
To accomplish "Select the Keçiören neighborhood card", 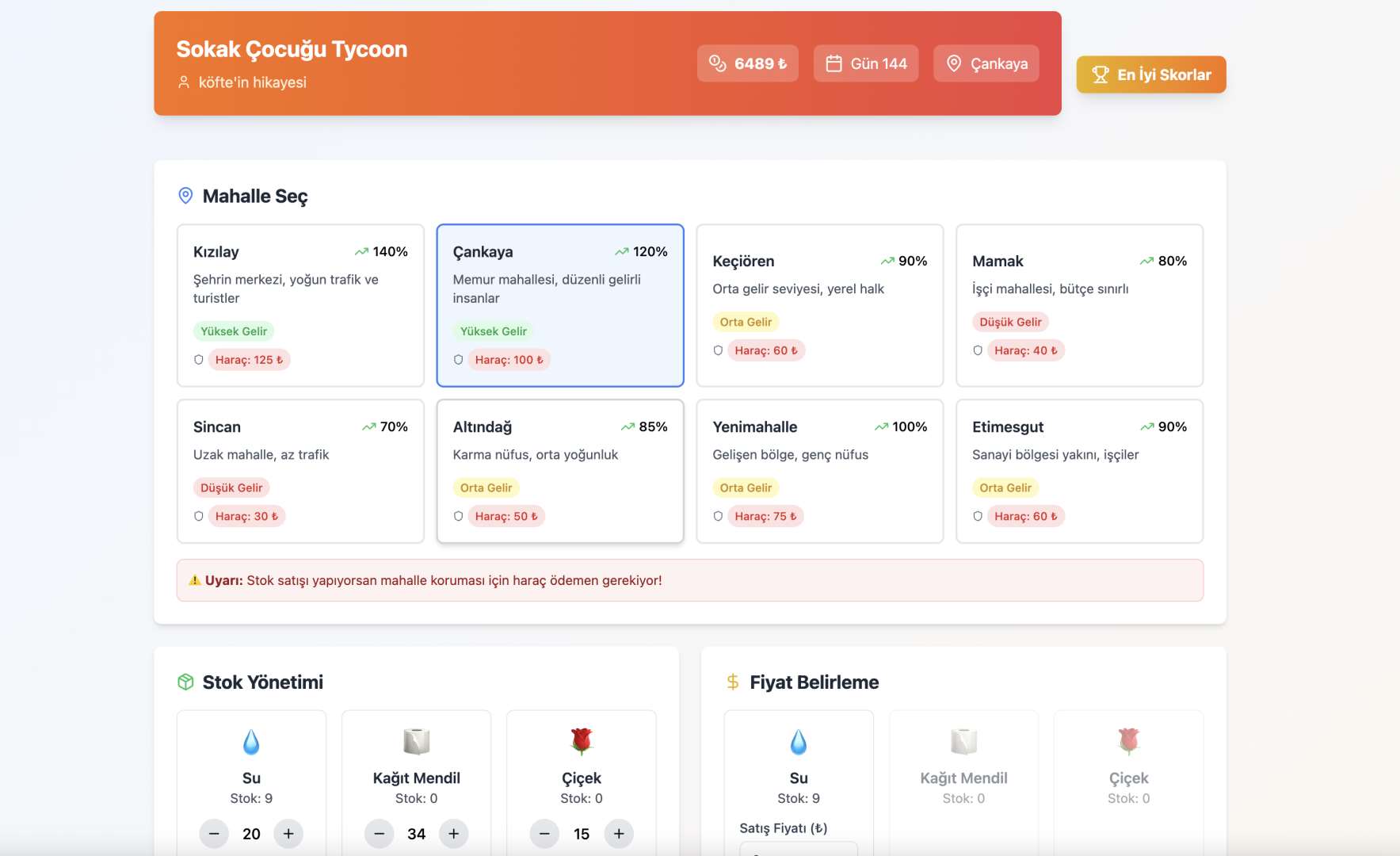I will 819,305.
